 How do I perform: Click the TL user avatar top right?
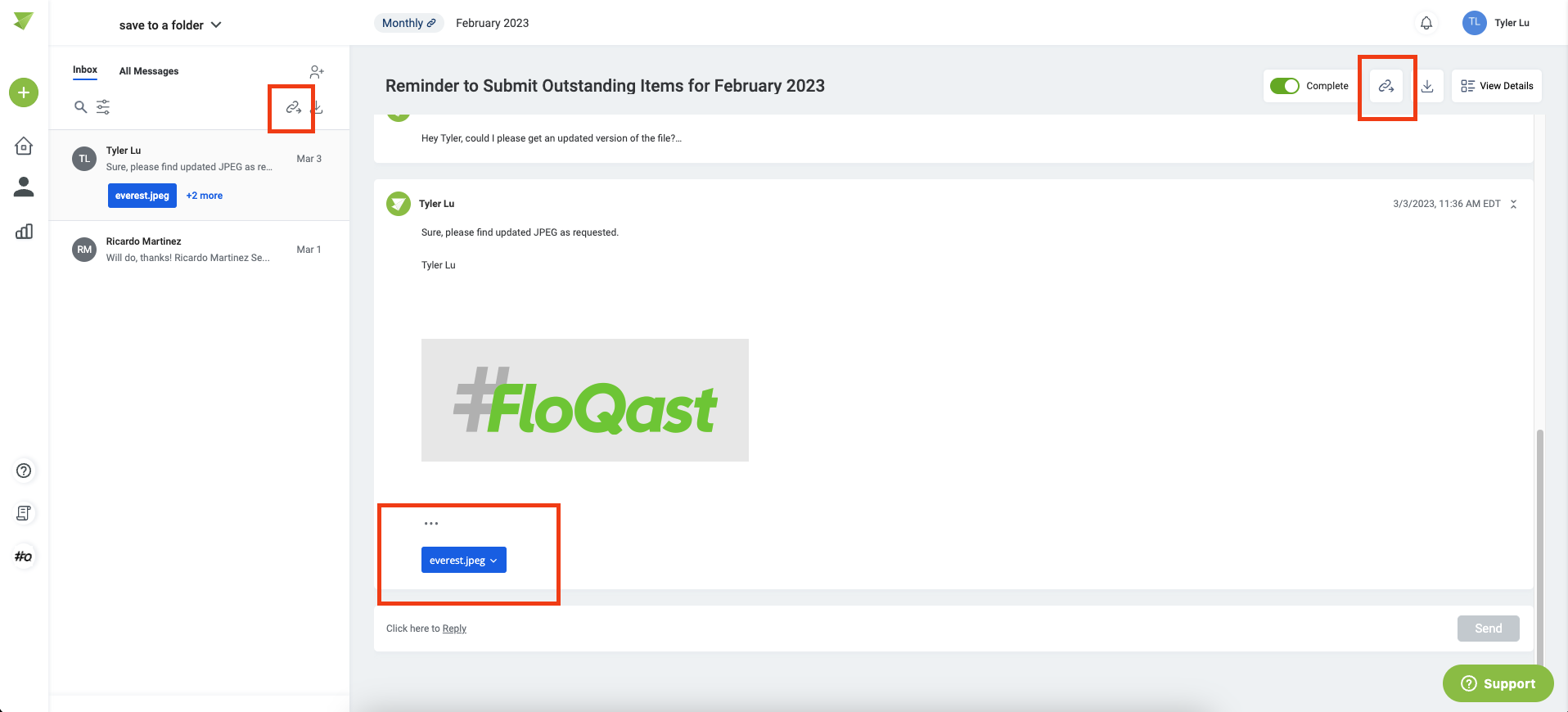(x=1474, y=23)
